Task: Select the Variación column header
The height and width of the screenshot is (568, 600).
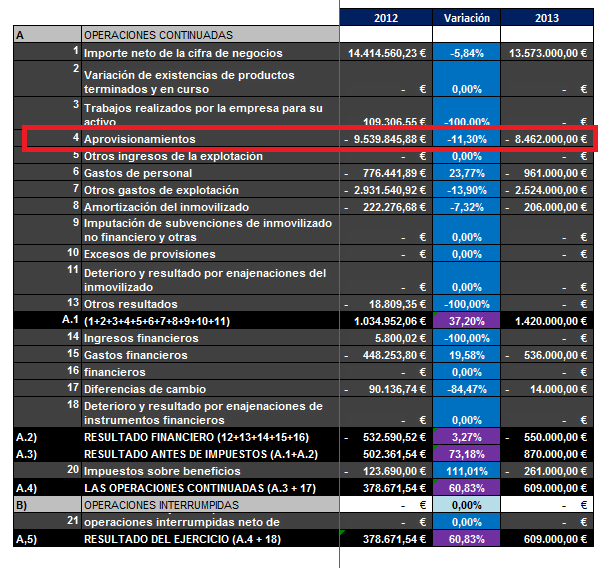Action: 466,18
